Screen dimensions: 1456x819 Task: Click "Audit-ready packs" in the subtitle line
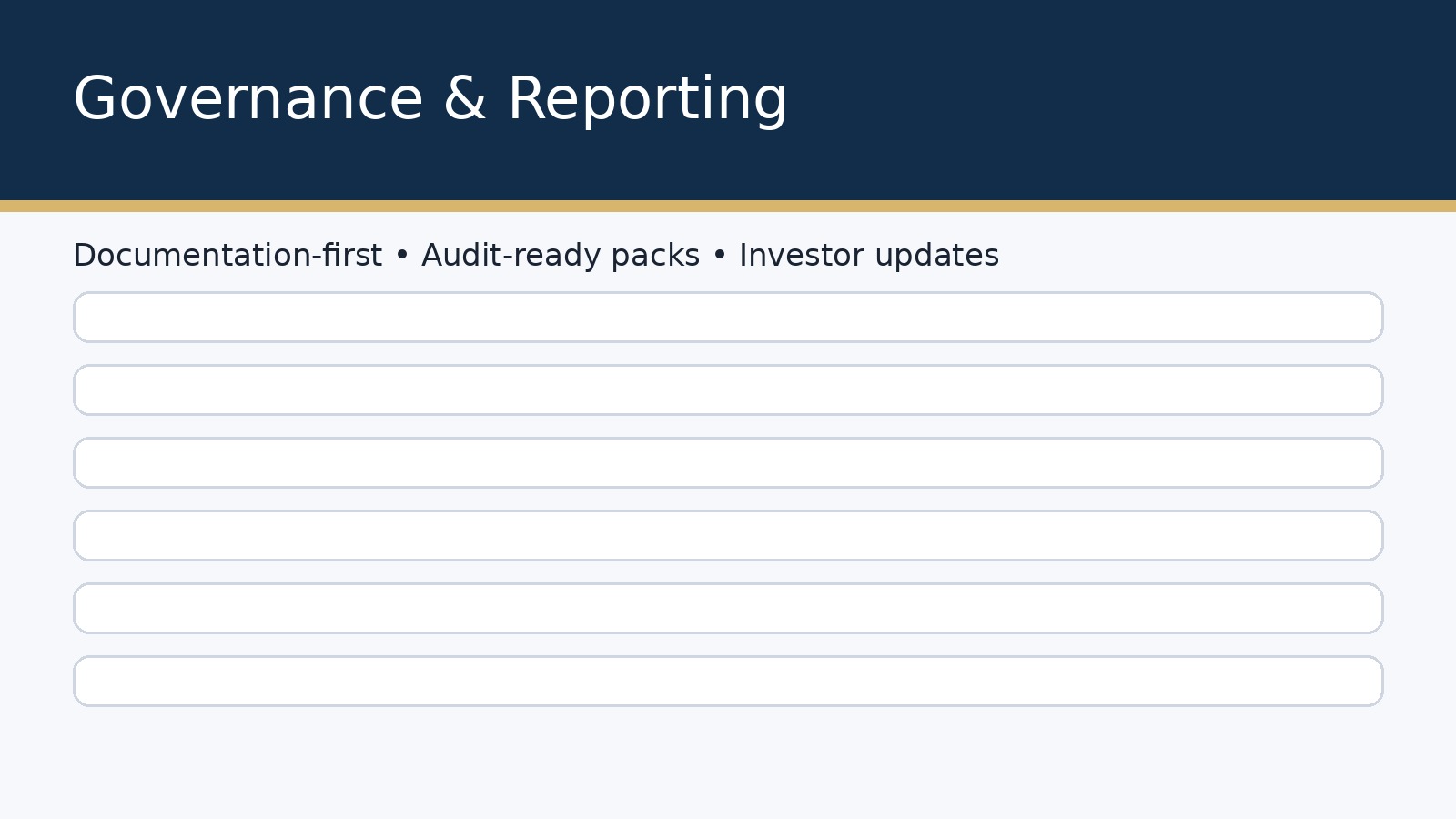pyautogui.click(x=561, y=256)
